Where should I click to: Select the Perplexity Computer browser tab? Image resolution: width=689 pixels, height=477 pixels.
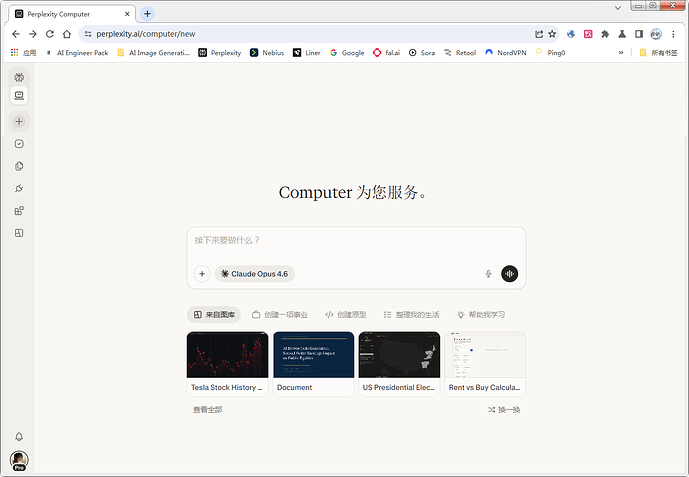[x=73, y=14]
